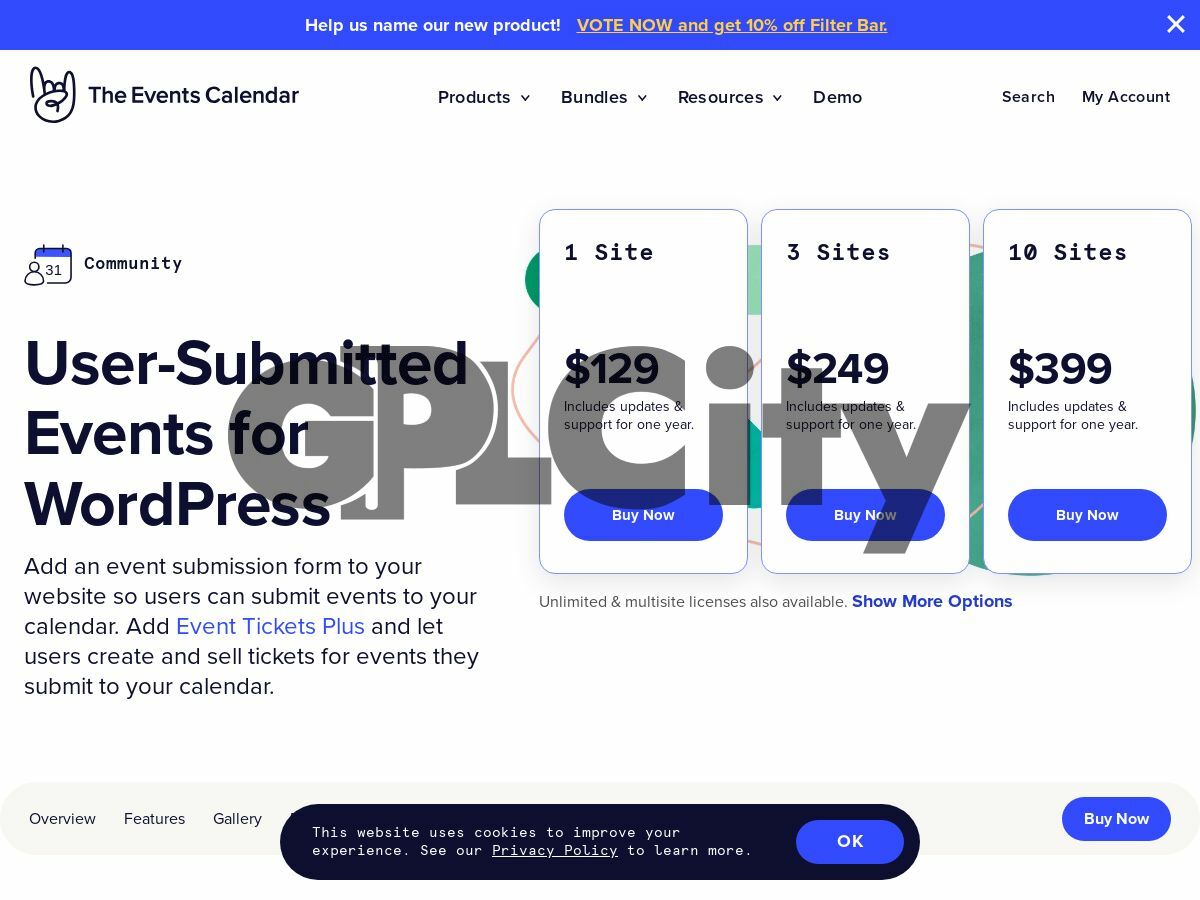
Task: Buy the 3 Sites license
Action: pos(865,515)
